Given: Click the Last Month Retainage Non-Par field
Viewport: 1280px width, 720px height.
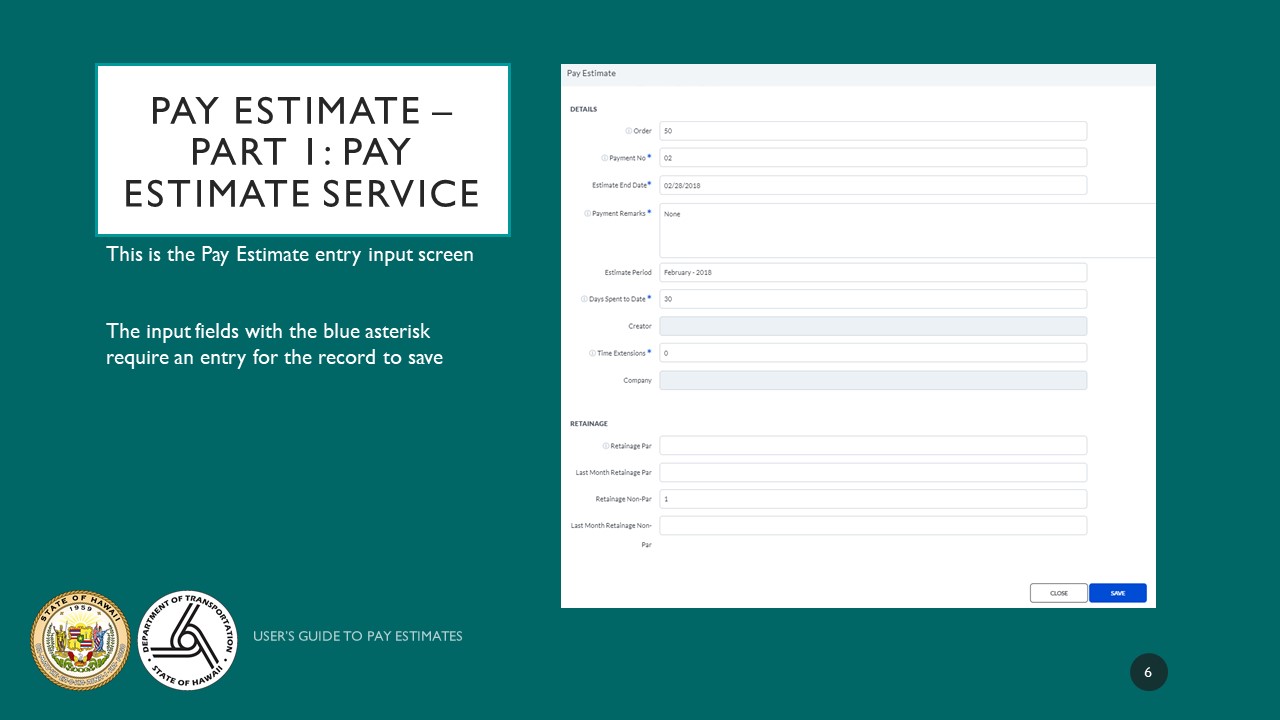Looking at the screenshot, I should 873,525.
